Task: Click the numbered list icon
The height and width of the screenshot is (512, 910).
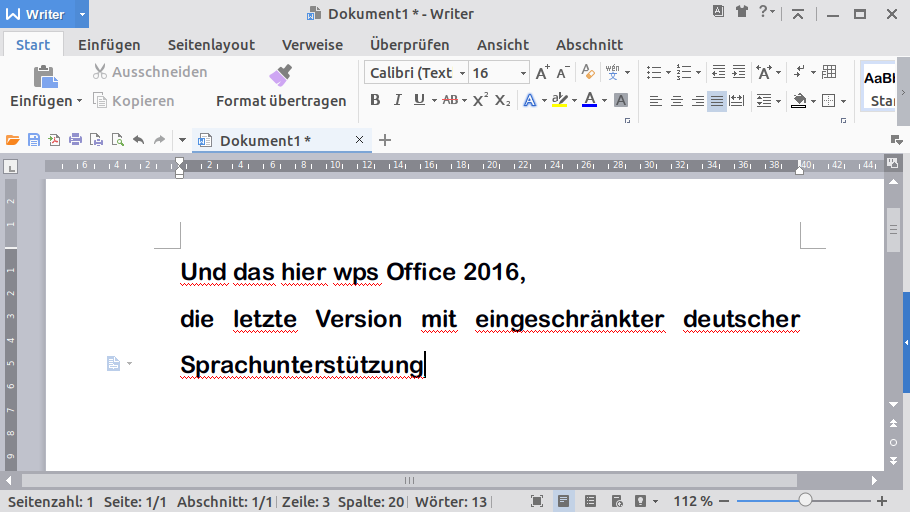Action: [684, 72]
